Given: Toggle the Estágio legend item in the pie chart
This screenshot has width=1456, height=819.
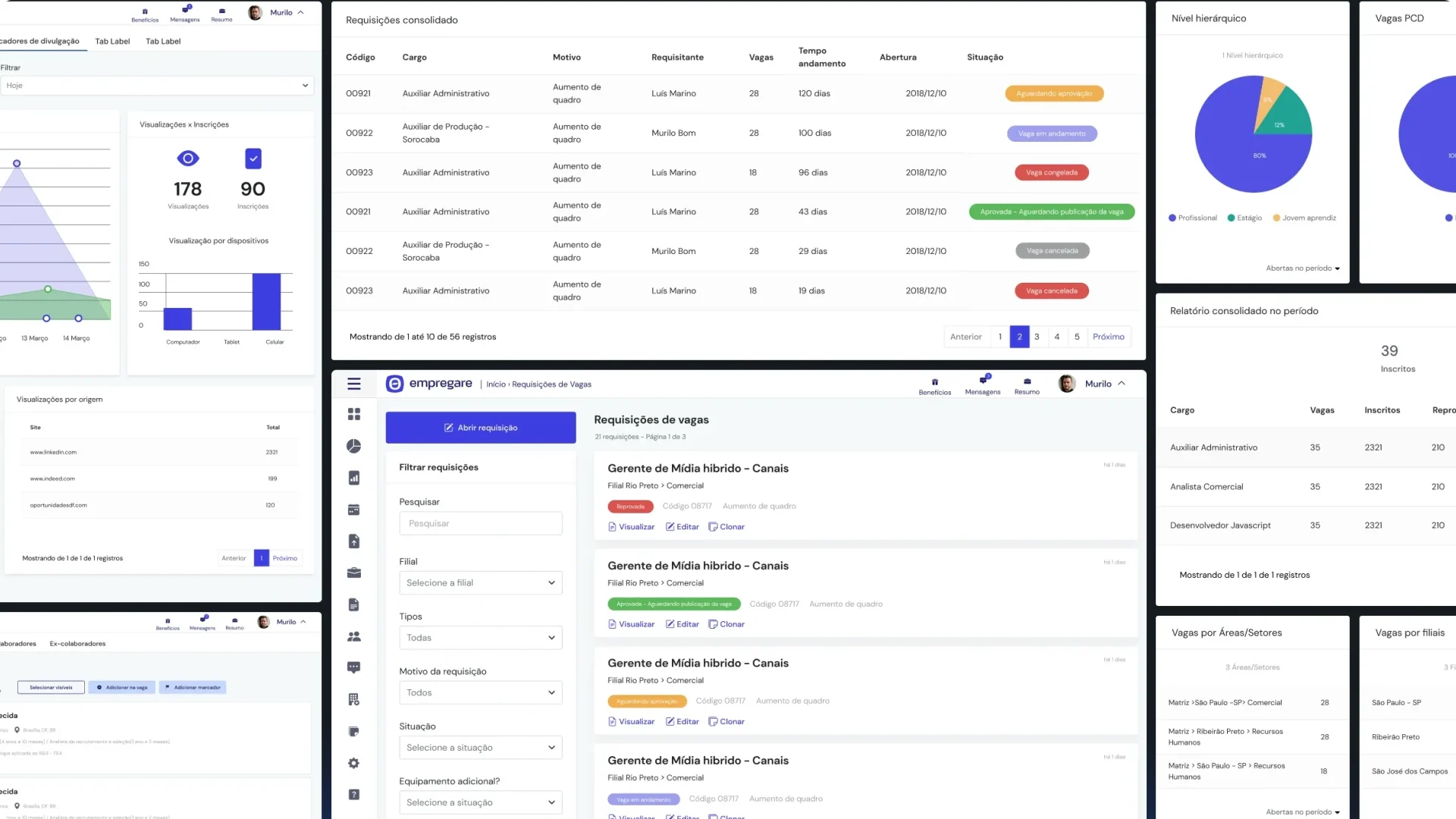Looking at the screenshot, I should (x=1244, y=218).
